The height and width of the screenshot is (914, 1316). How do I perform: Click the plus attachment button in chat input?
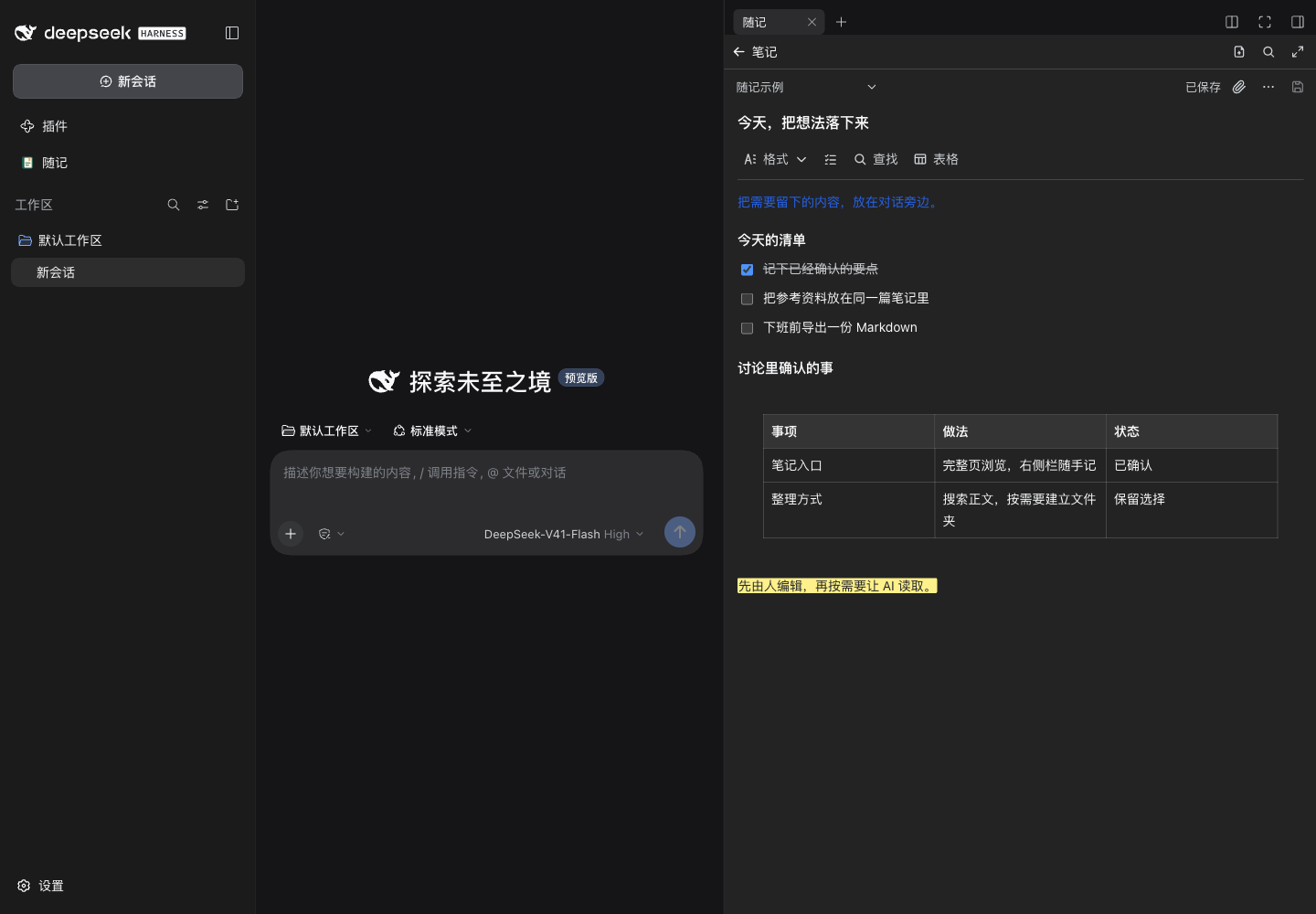[291, 534]
